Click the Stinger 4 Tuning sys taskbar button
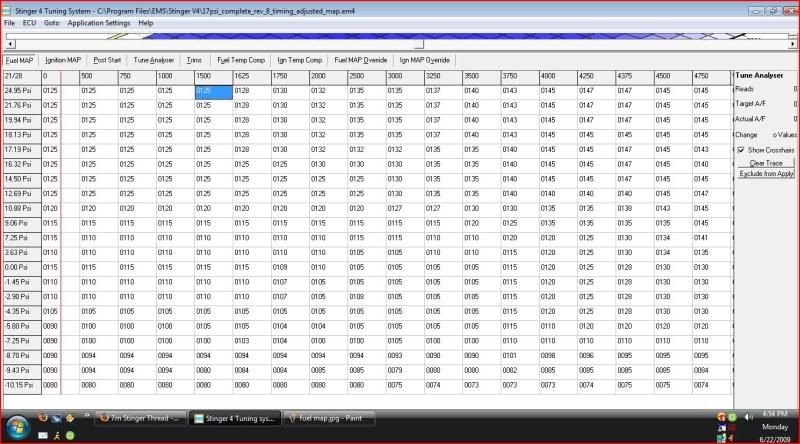This screenshot has width=800, height=444. pyautogui.click(x=235, y=418)
